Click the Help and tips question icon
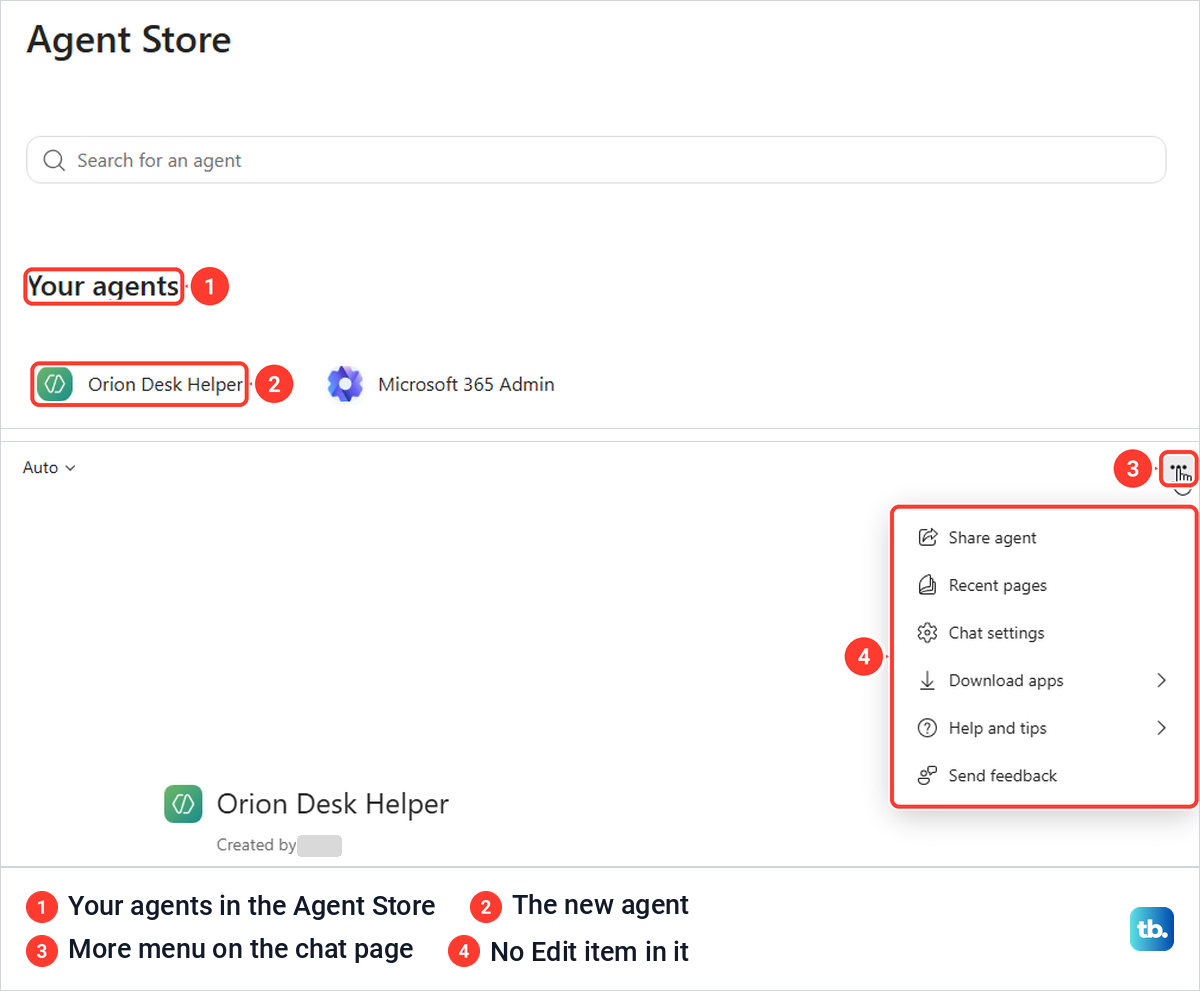This screenshot has height=991, width=1200. [x=927, y=728]
